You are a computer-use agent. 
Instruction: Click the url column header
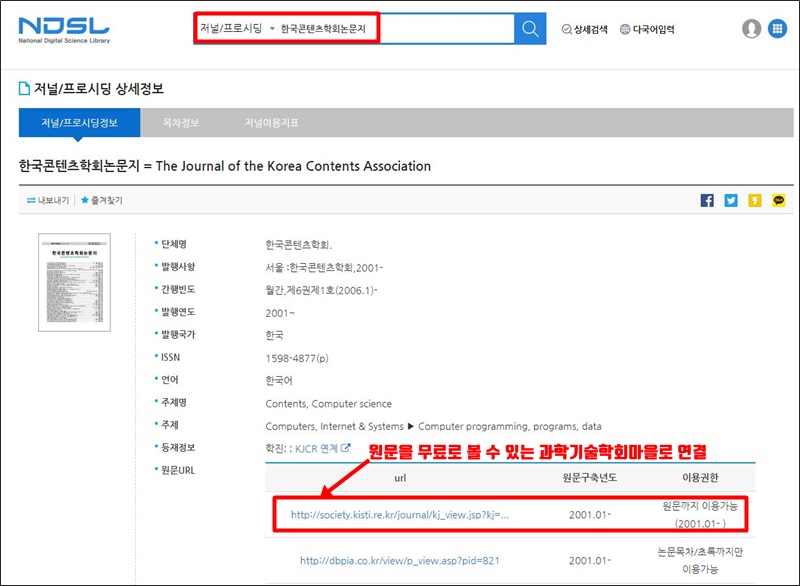click(400, 478)
